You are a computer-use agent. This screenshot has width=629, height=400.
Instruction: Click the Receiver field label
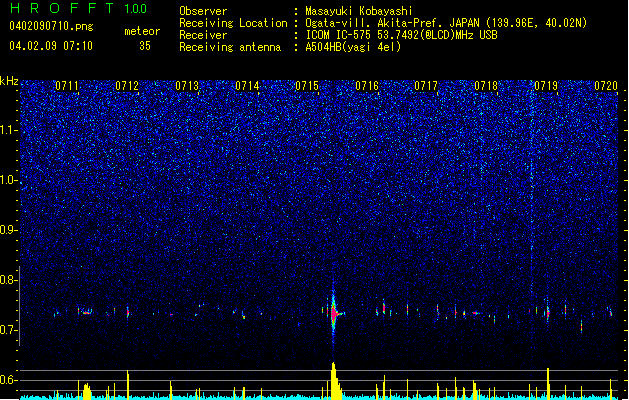tap(203, 35)
